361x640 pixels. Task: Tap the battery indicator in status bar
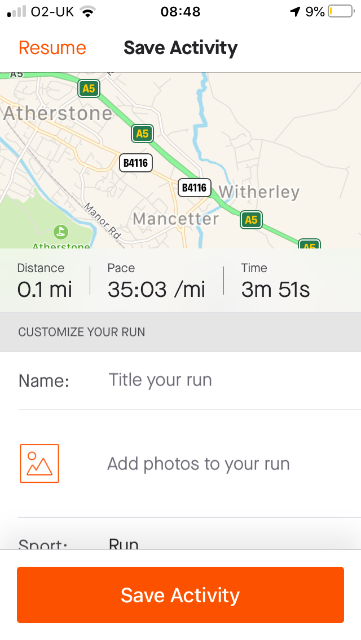pos(341,11)
